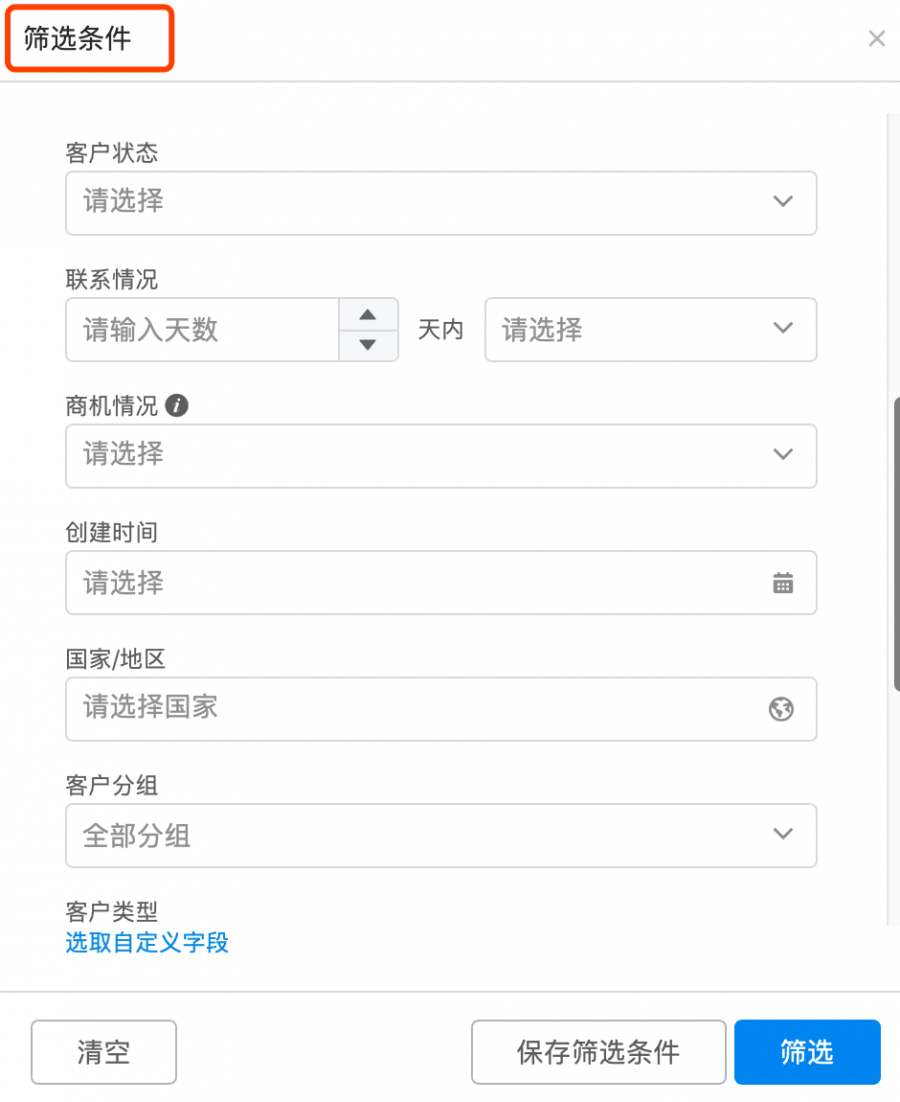The height and width of the screenshot is (1102, 900).
Task: Click the 保存筛选条件 button
Action: click(x=598, y=1052)
